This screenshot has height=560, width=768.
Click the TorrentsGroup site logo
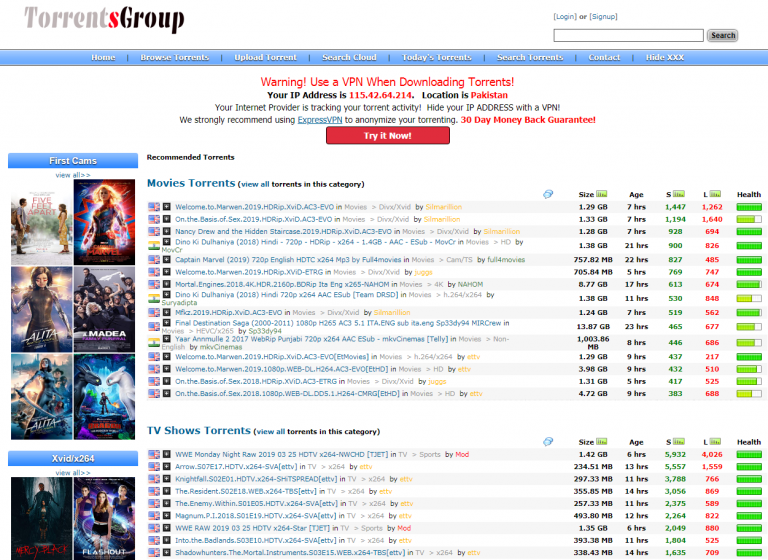[104, 19]
